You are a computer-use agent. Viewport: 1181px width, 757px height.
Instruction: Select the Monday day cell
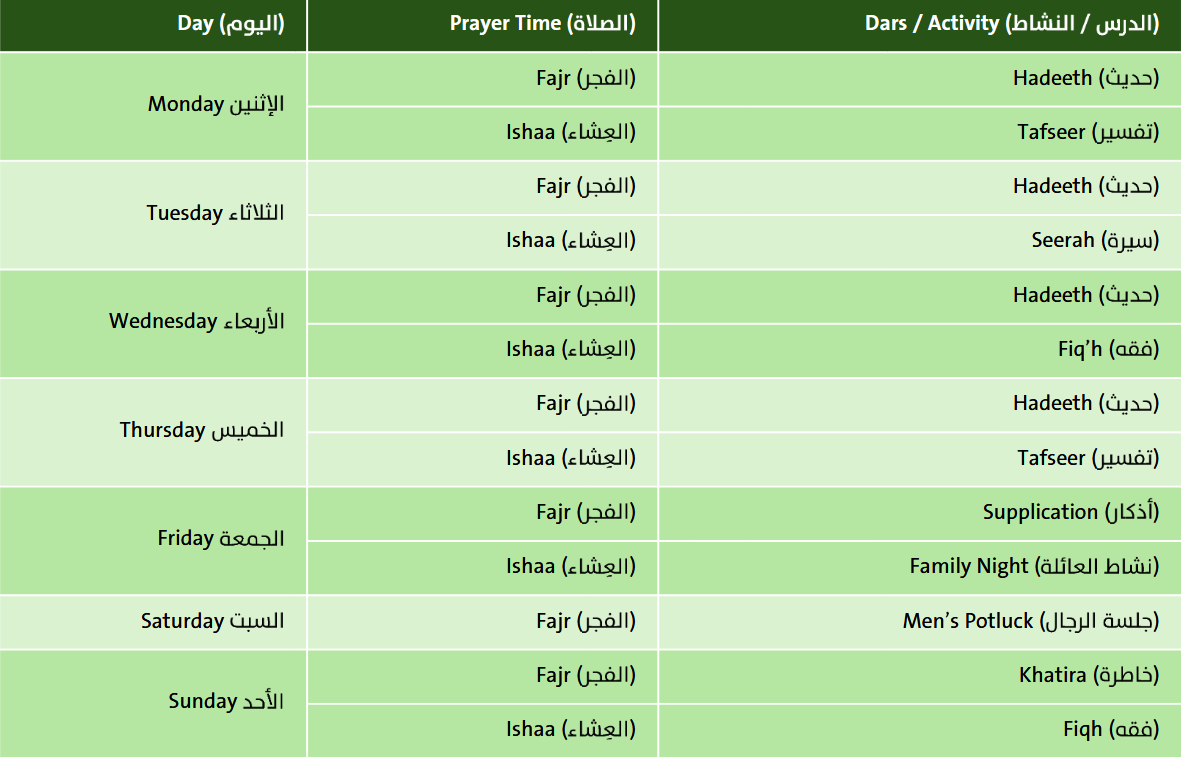(x=153, y=106)
